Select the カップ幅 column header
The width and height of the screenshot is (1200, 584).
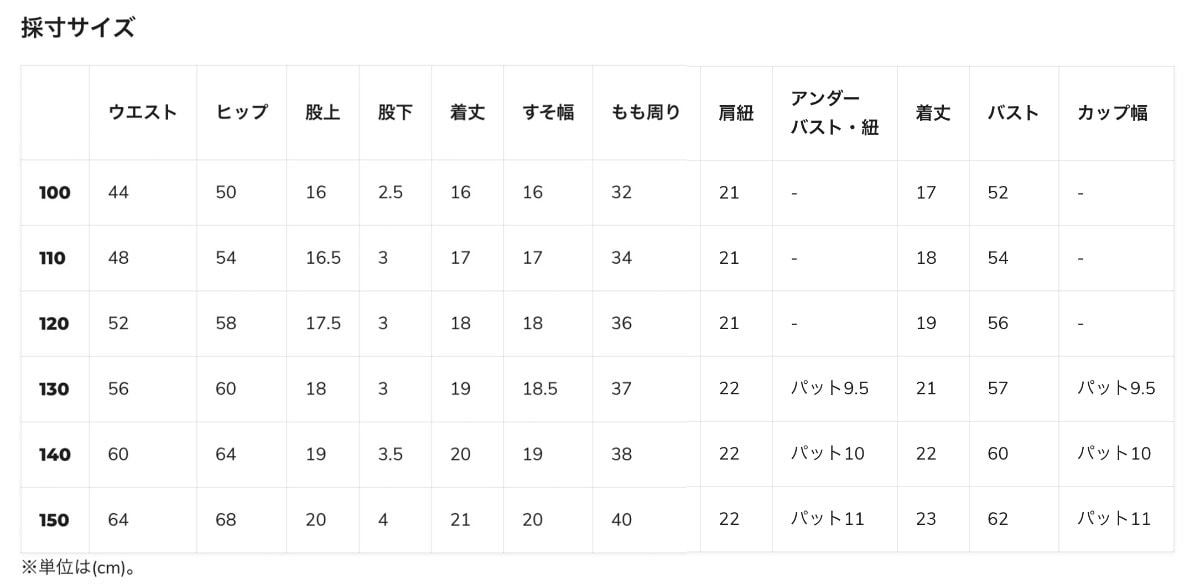coord(1112,113)
